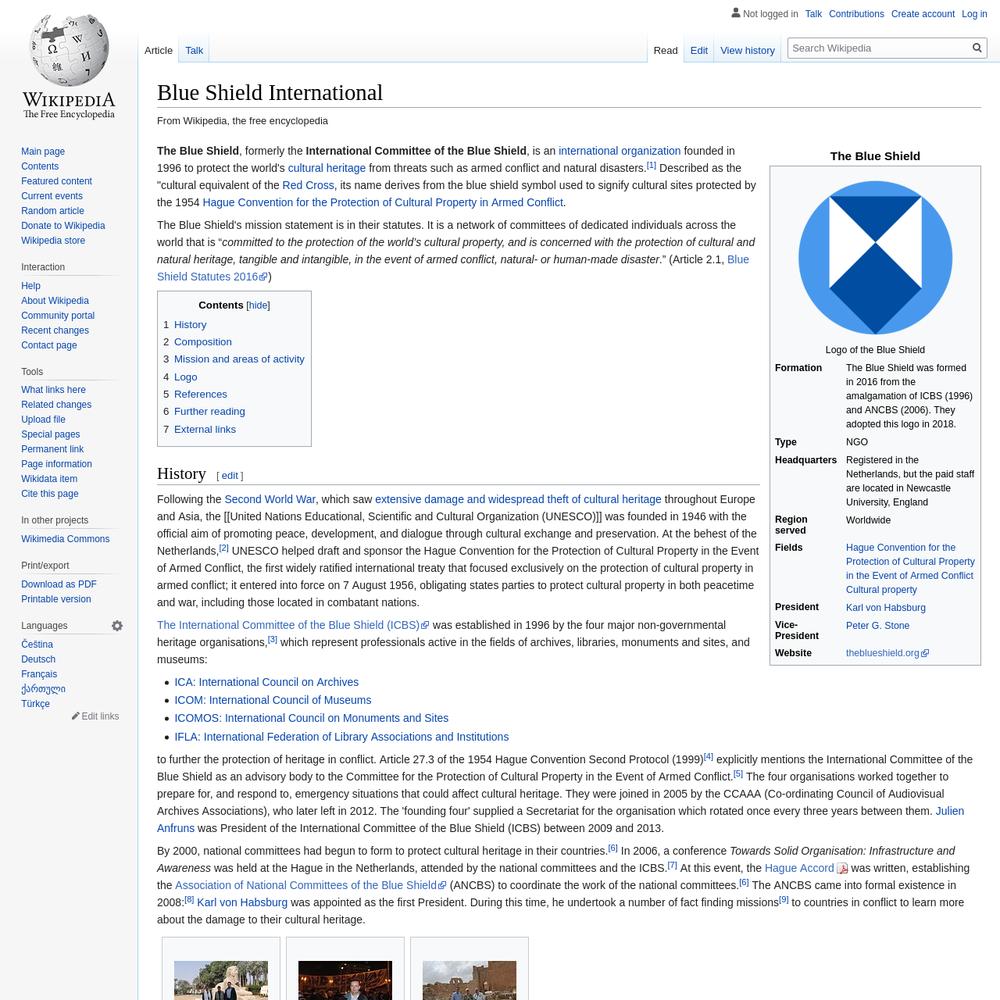
Task: Open Donate to Wikipedia link
Action: click(x=63, y=225)
